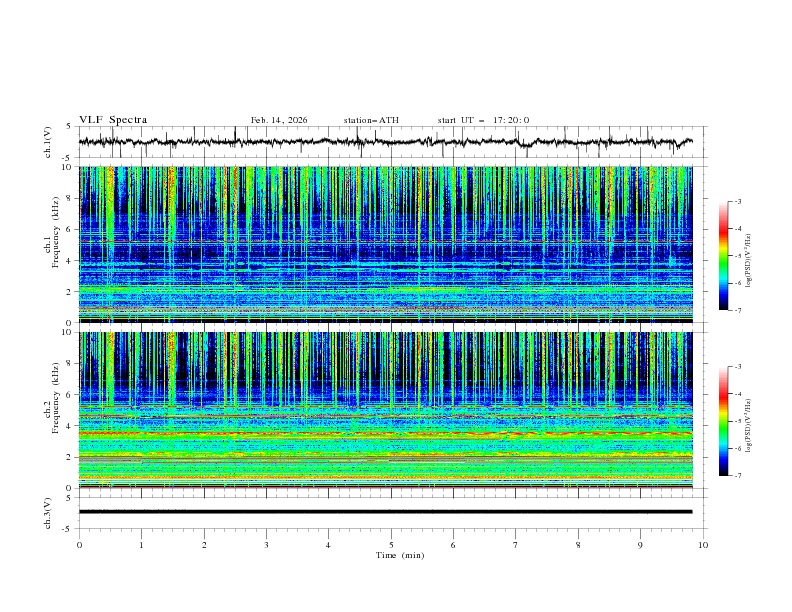This screenshot has width=792, height=612.
Task: Click the 5 minute tick label on time axis
Action: 391,544
